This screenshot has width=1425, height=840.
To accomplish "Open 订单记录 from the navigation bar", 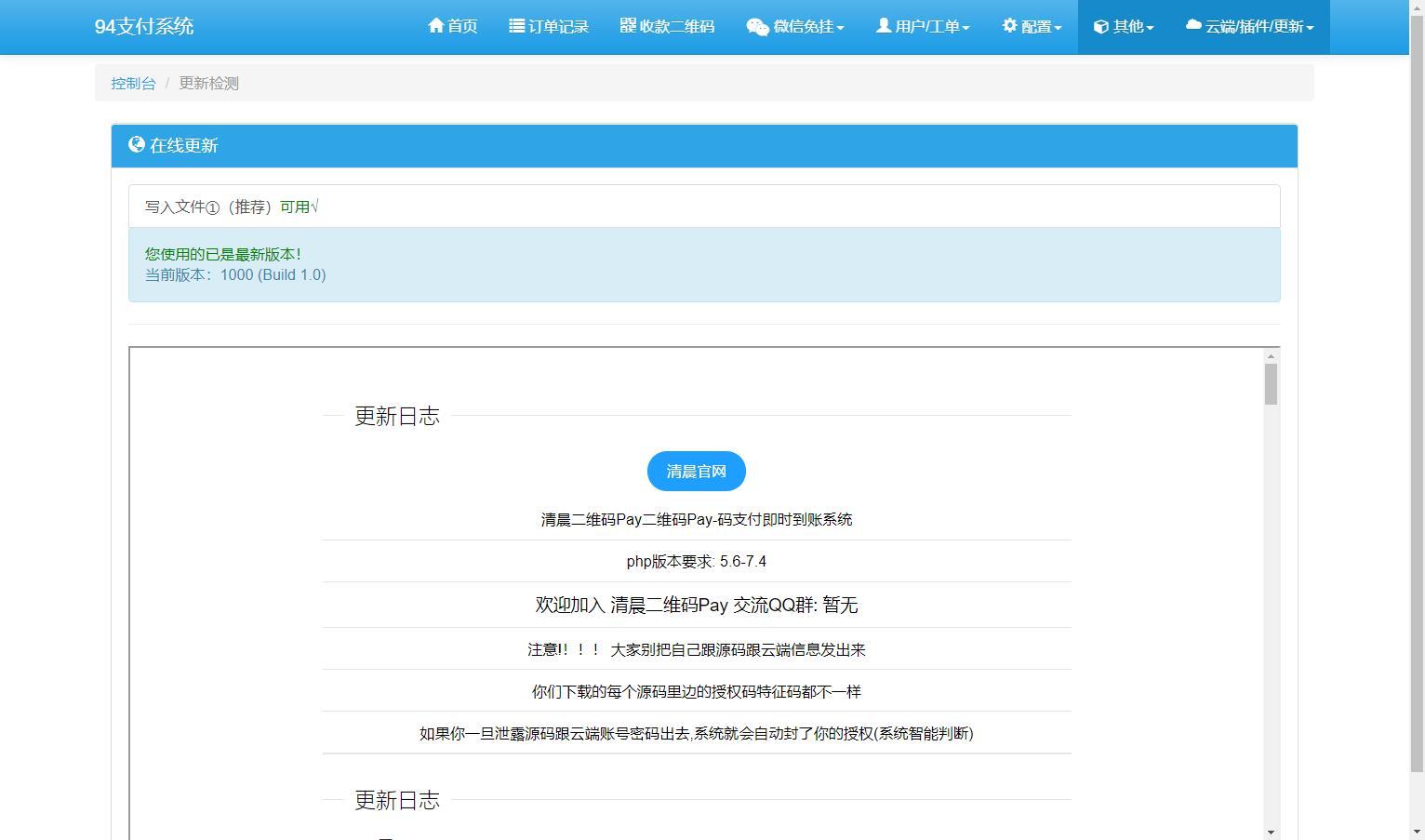I will coord(549,26).
